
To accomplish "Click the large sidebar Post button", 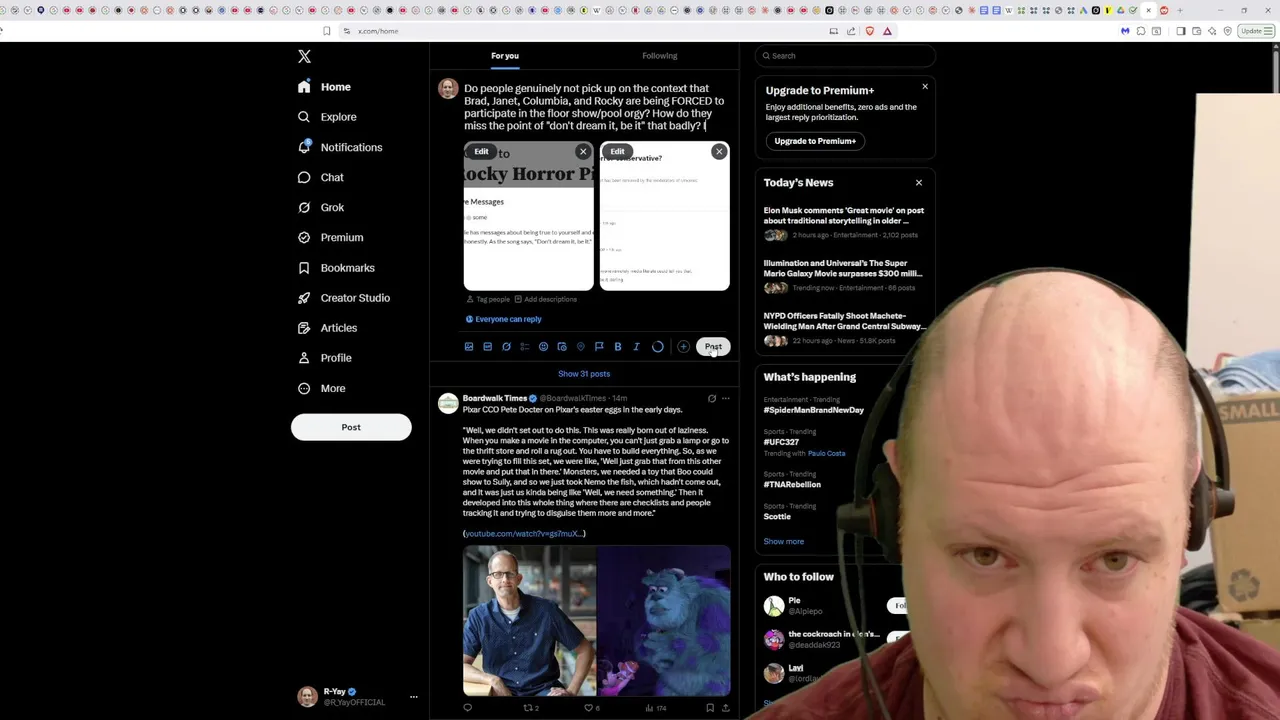I will point(351,427).
